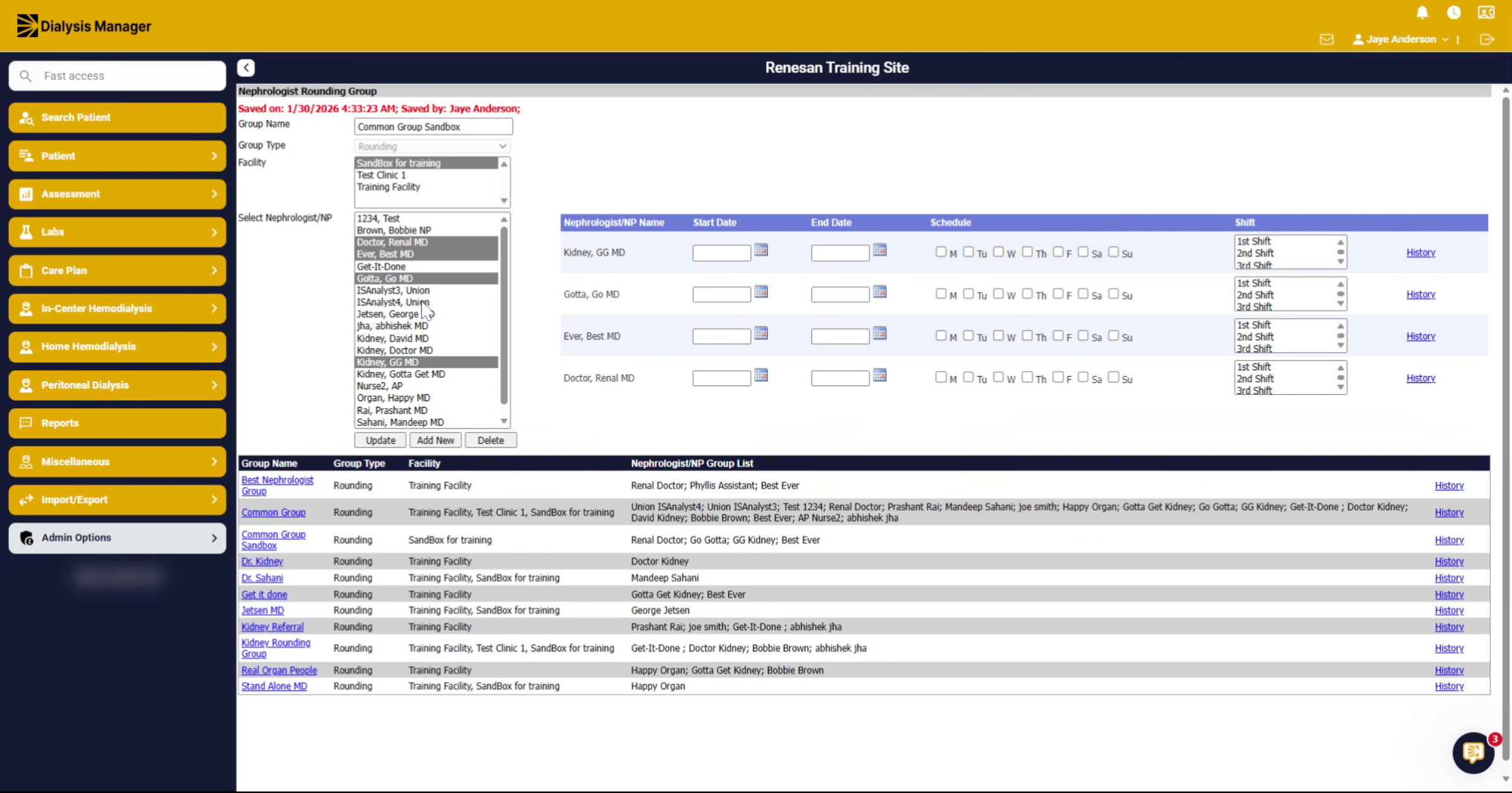Check Friday for Gotta, Go MD
This screenshot has height=793, width=1512.
coord(1058,294)
